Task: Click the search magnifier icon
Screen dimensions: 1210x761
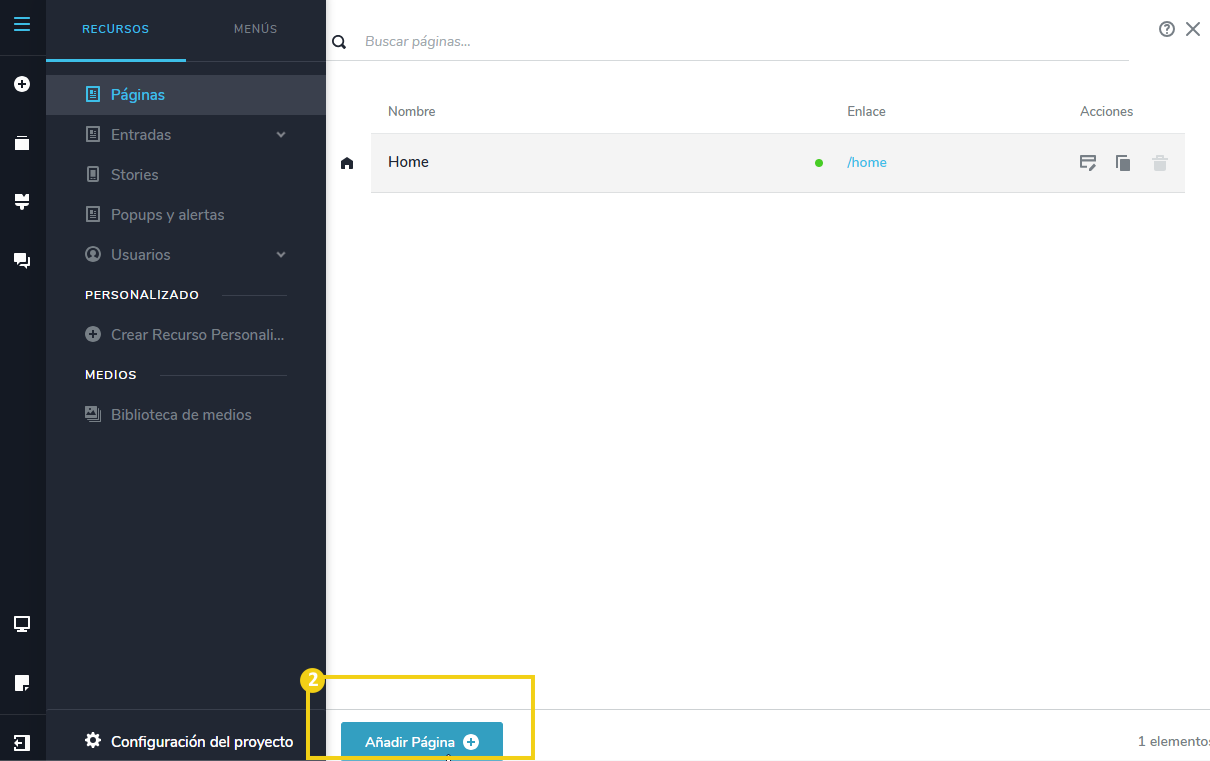Action: 339,42
